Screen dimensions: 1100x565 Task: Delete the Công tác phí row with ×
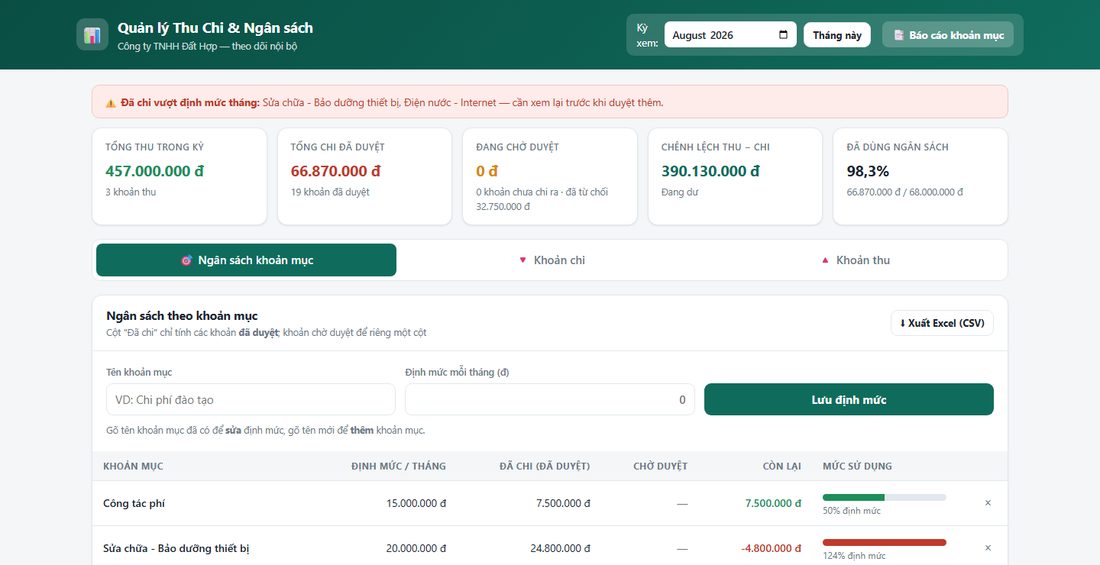(x=988, y=503)
